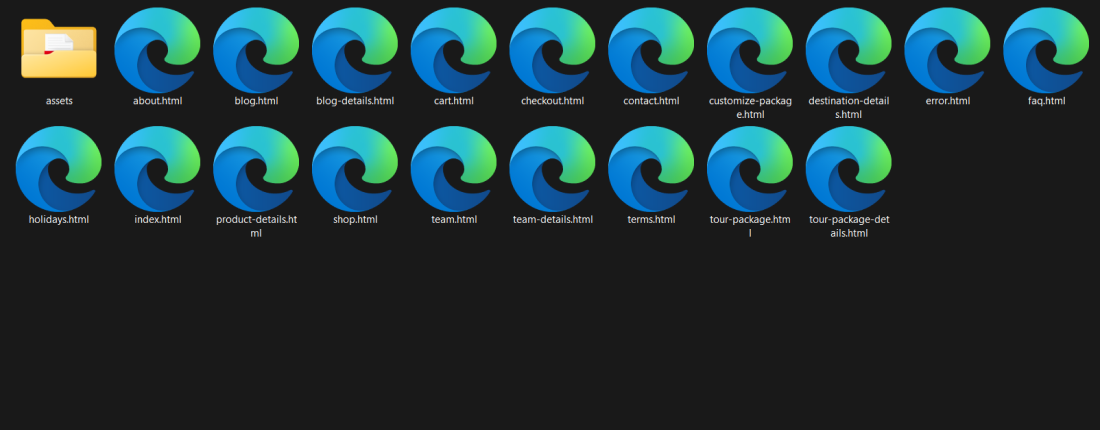
Task: Click the 'product-details.html' name label
Action: coord(256,226)
